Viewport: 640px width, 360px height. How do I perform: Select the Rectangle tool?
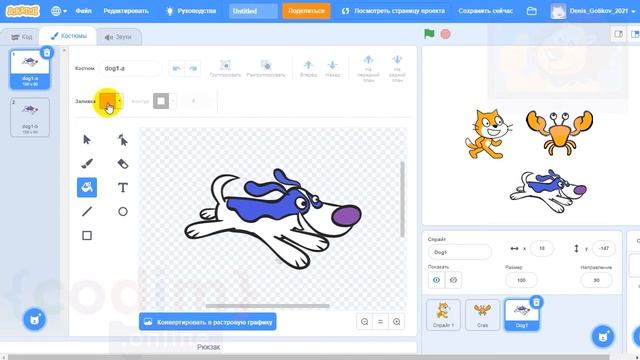tap(87, 236)
